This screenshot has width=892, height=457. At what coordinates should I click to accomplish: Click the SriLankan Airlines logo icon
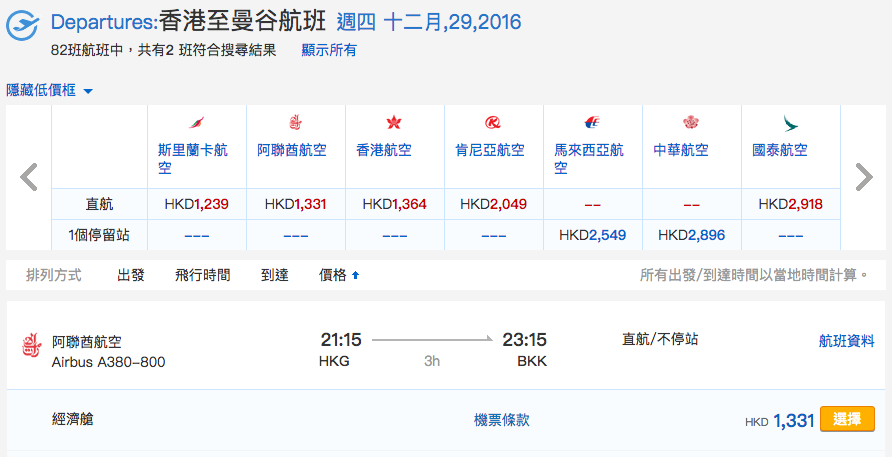tap(197, 122)
